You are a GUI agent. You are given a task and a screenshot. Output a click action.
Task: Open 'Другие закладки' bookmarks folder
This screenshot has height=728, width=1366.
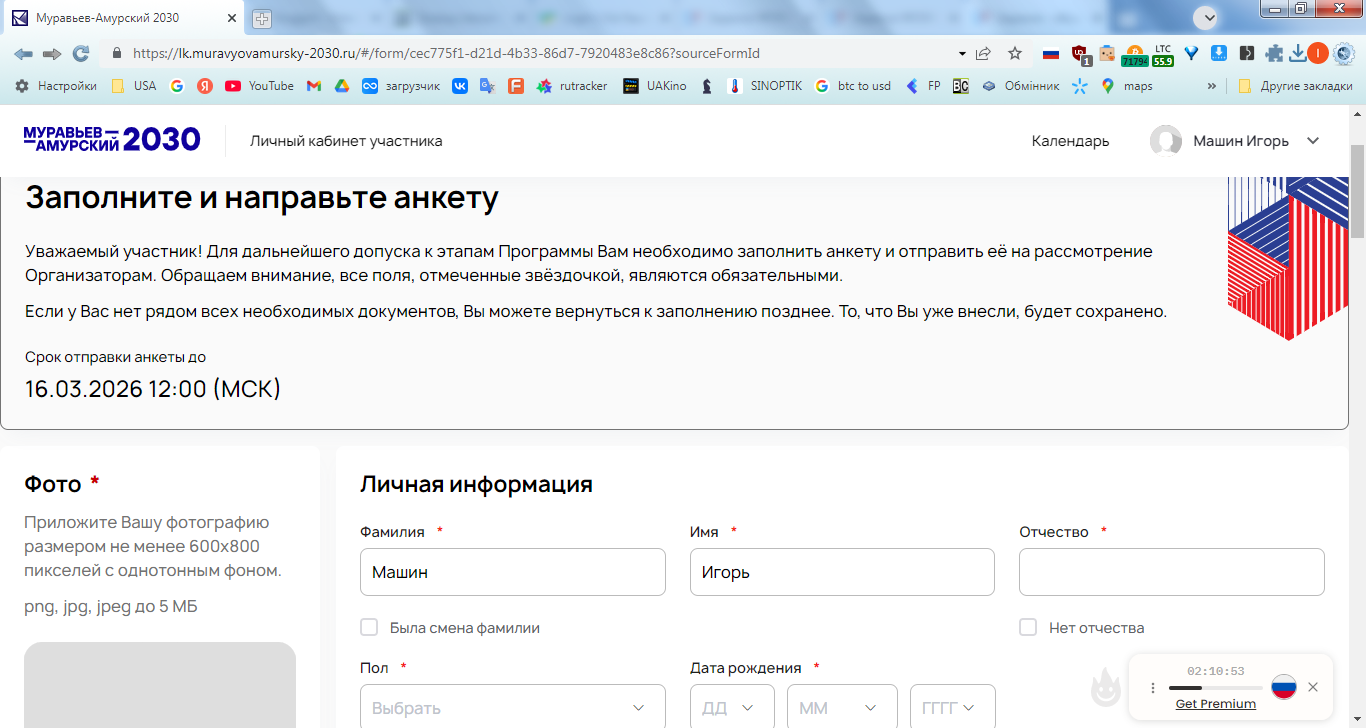(1295, 86)
